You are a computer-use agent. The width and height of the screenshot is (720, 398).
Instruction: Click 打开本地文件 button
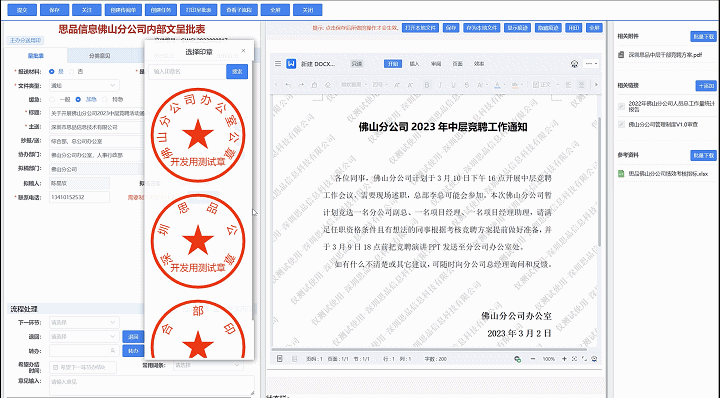pyautogui.click(x=421, y=28)
